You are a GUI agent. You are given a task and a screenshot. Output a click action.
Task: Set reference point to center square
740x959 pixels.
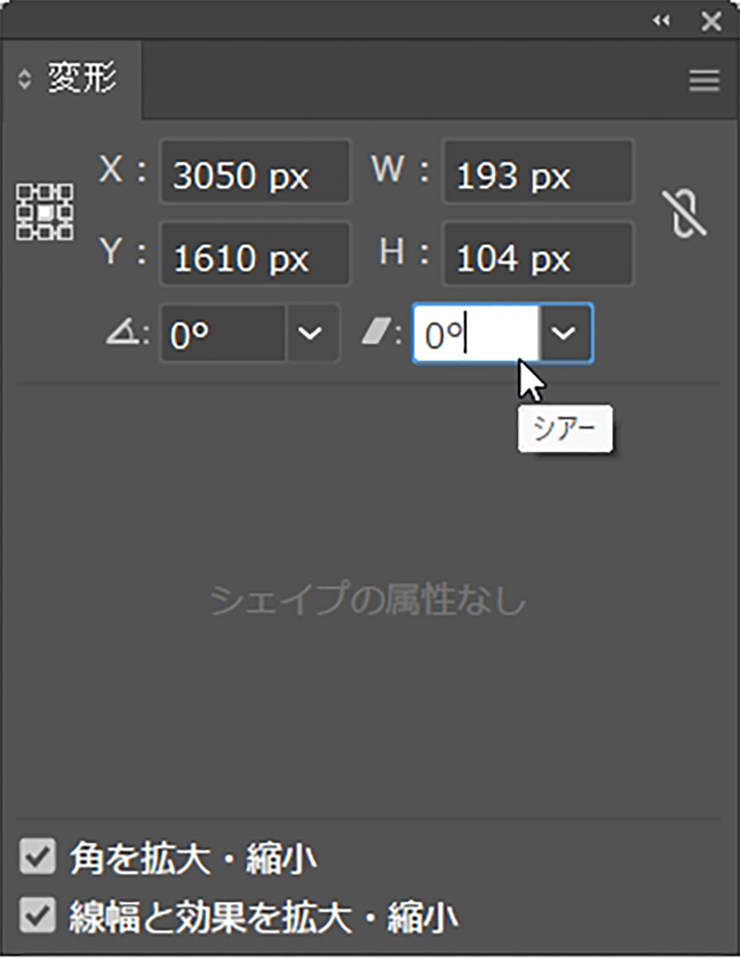click(45, 212)
